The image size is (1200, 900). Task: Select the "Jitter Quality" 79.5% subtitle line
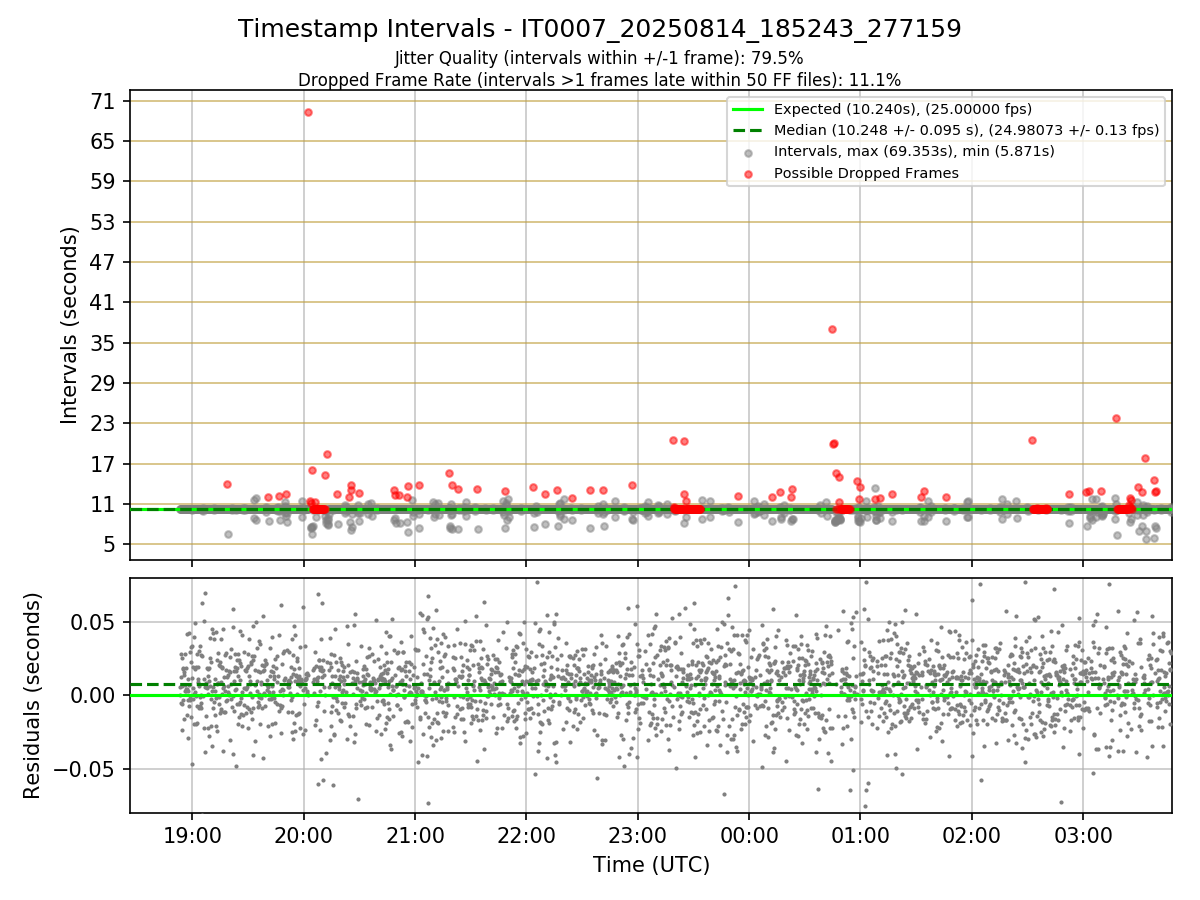point(600,58)
